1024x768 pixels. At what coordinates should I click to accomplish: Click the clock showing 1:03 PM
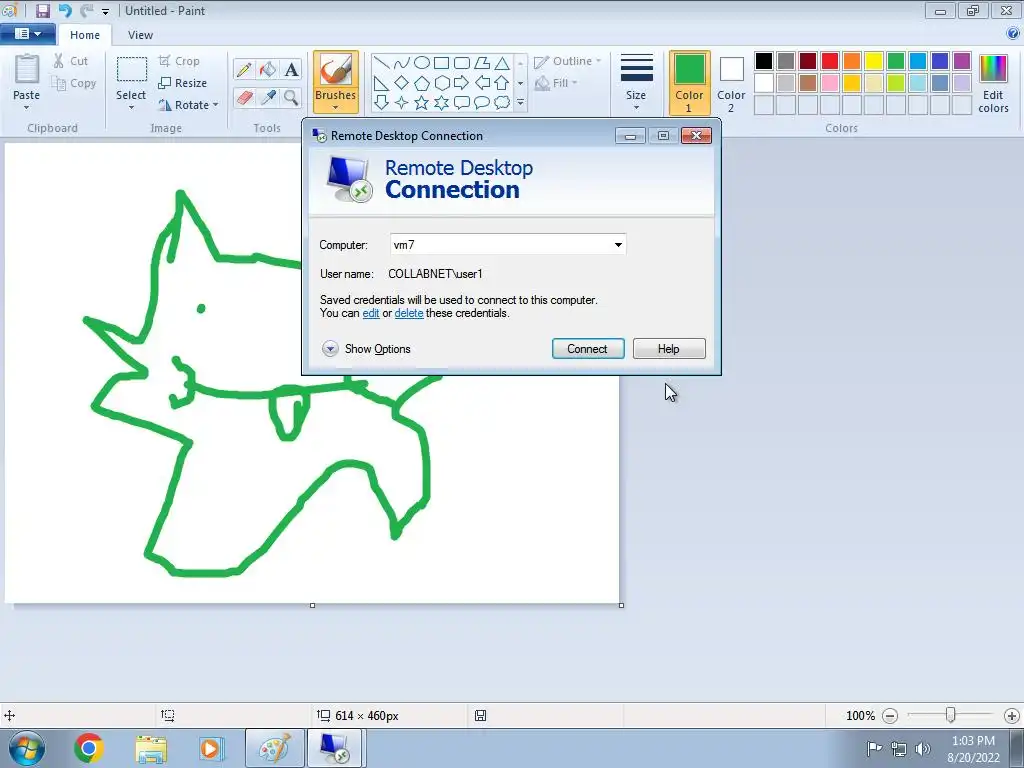[x=973, y=741]
